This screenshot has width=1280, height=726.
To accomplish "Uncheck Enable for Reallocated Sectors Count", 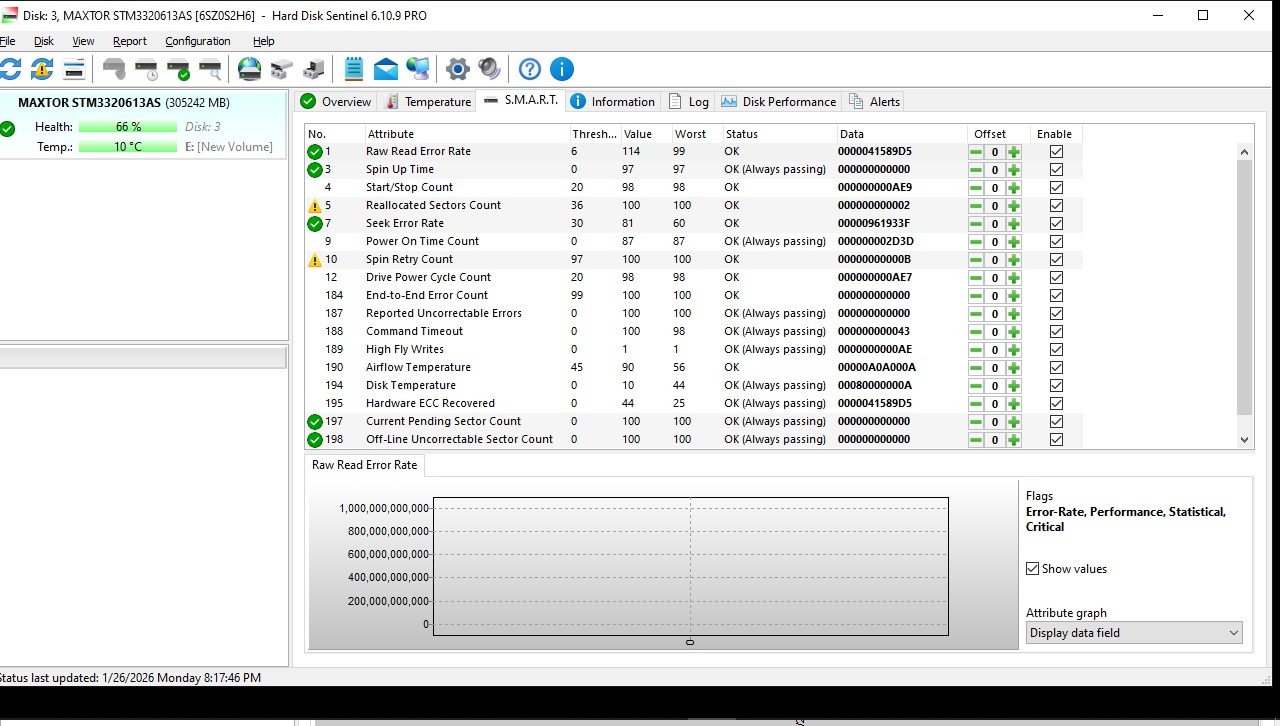I will [1056, 206].
